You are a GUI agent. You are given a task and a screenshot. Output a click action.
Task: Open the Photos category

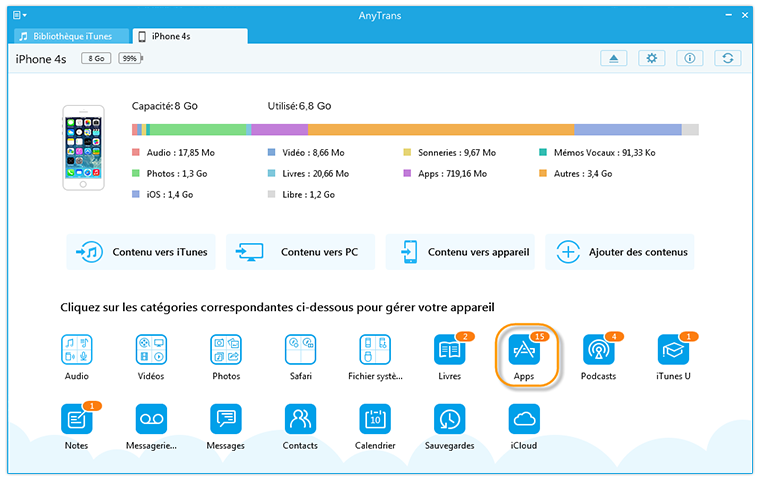[x=226, y=350]
